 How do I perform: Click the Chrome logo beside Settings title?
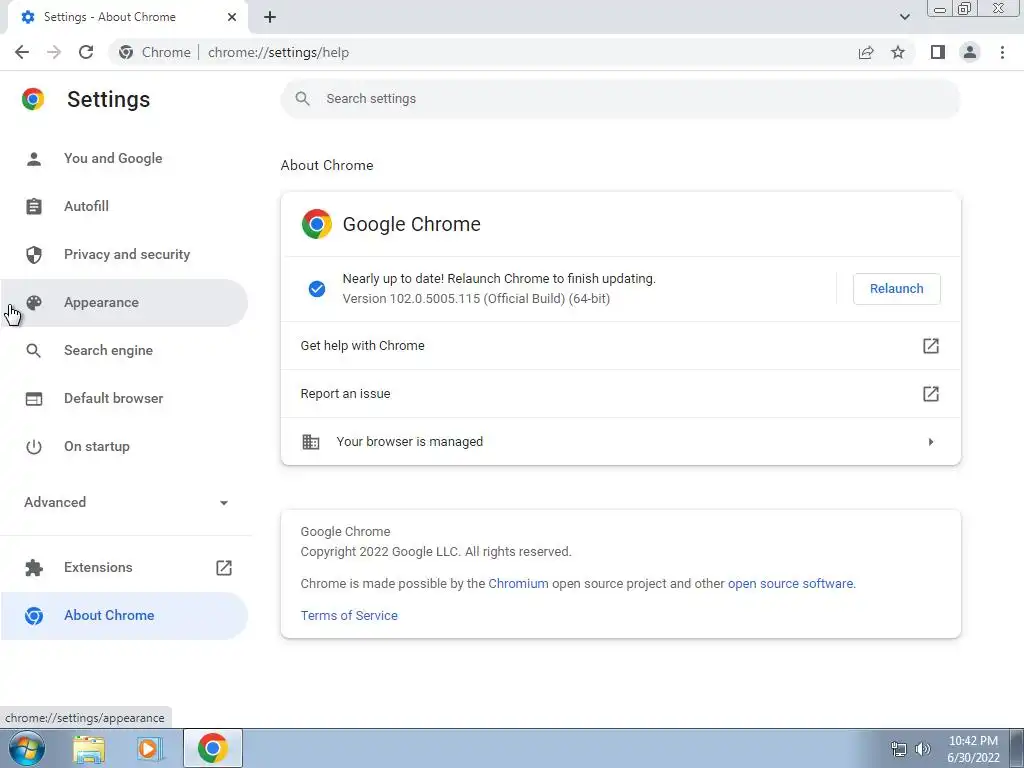pos(33,99)
